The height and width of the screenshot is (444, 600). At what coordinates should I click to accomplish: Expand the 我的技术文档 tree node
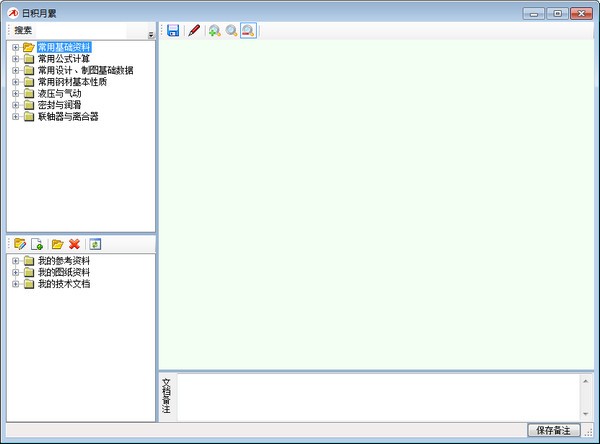point(15,284)
